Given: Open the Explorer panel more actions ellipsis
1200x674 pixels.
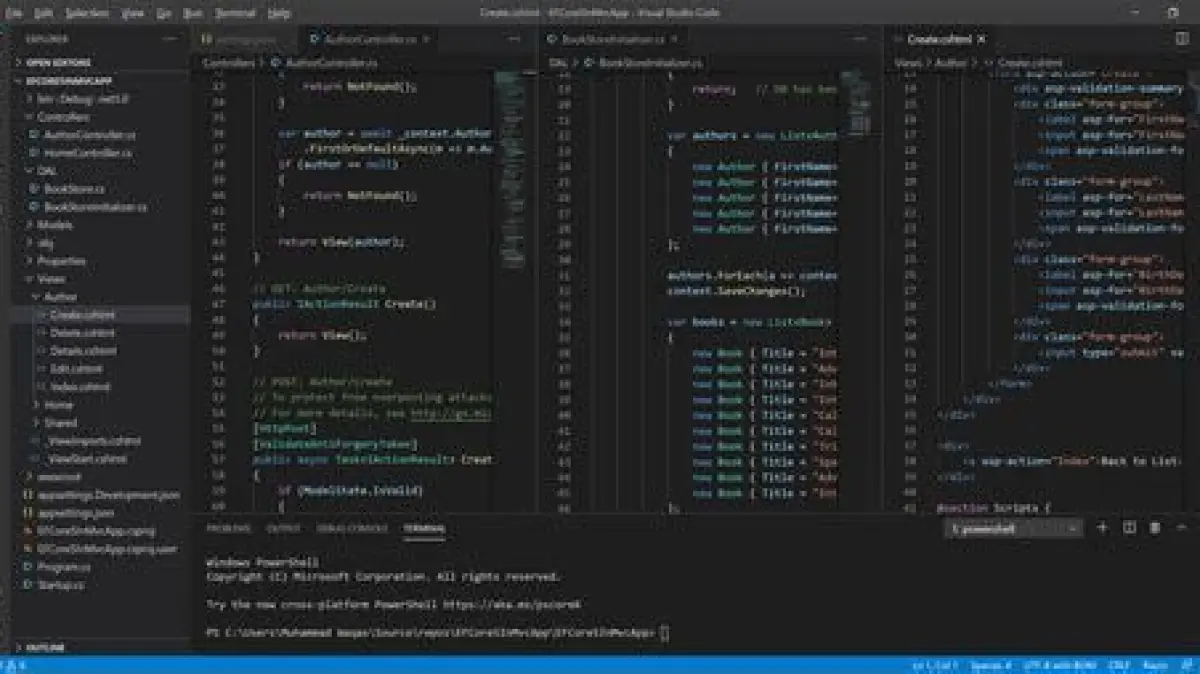Looking at the screenshot, I should coord(168,39).
